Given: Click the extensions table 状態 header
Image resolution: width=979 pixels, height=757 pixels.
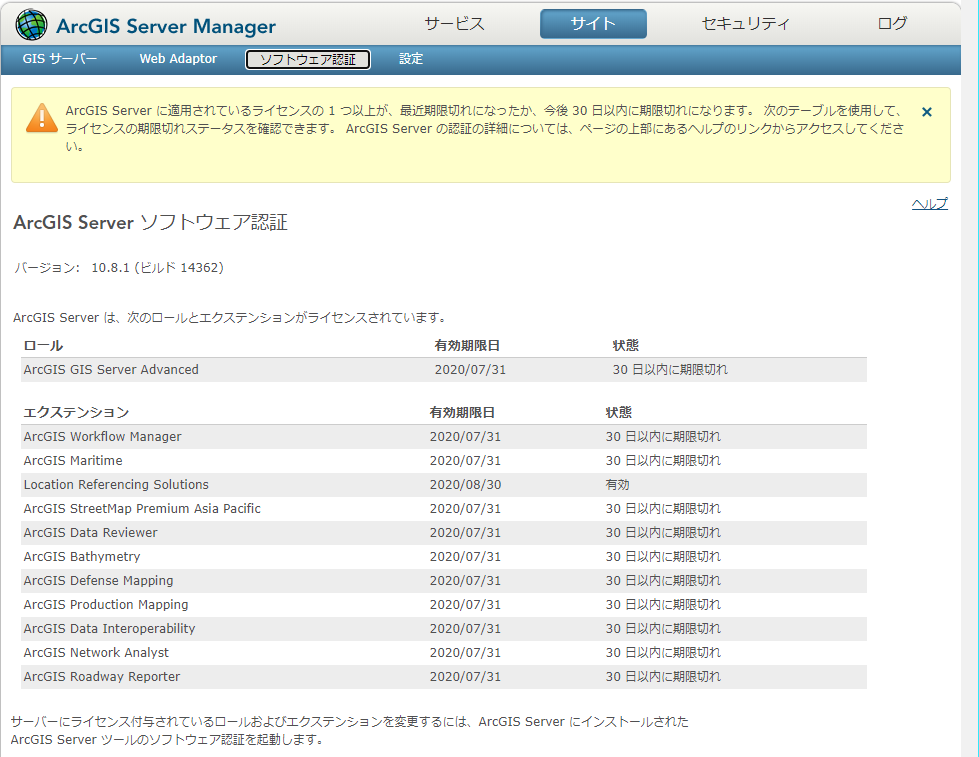Looking at the screenshot, I should tap(619, 412).
